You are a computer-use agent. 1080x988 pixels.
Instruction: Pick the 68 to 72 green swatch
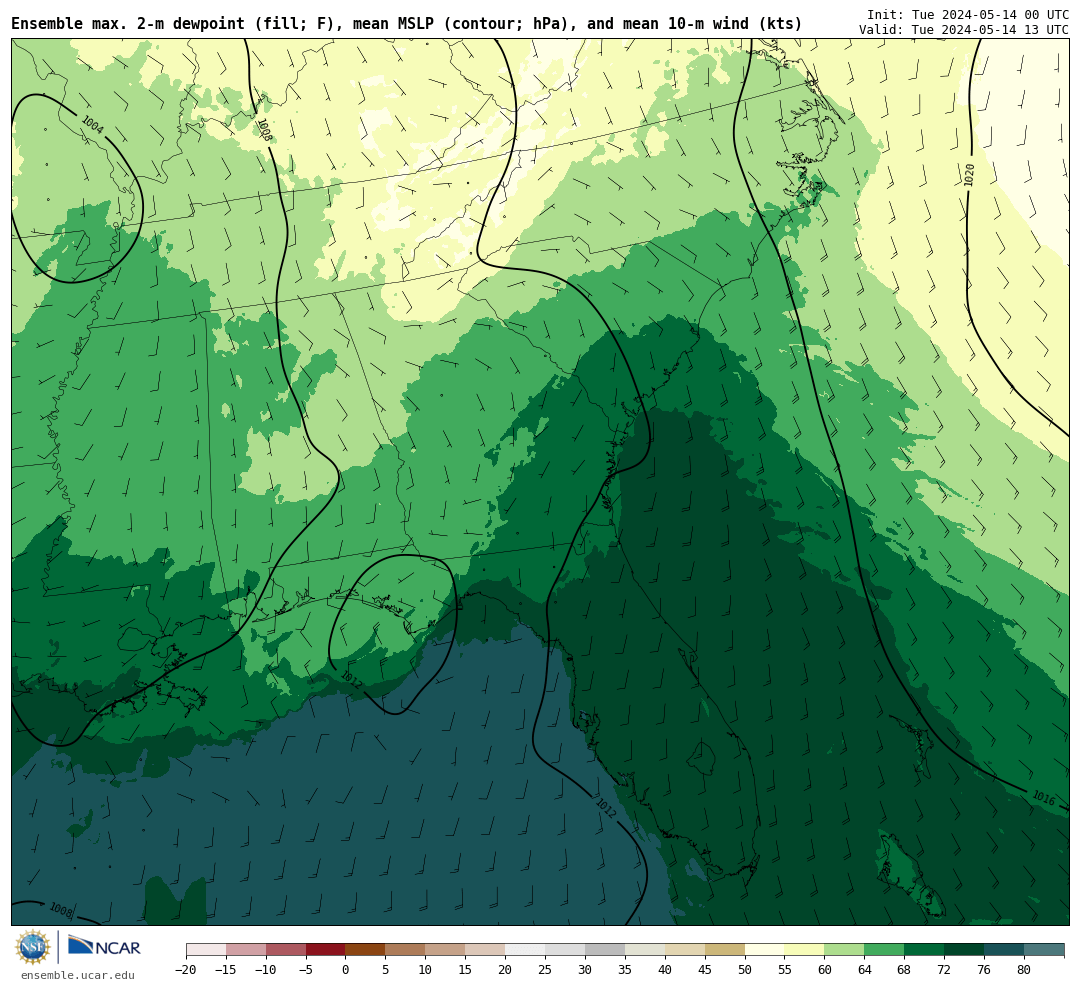[925, 950]
